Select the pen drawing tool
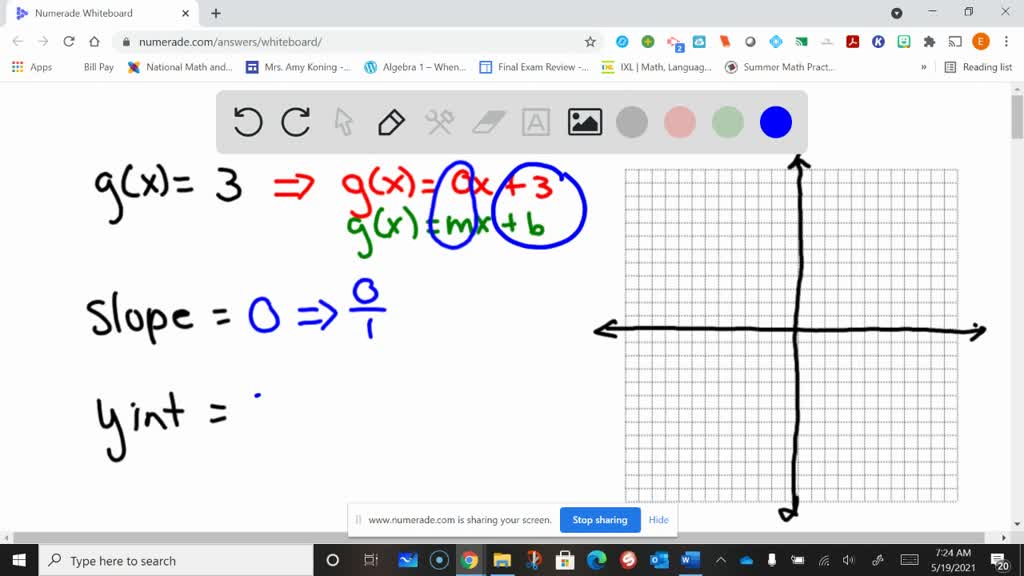Screen dimensions: 1024x576 tap(391, 122)
